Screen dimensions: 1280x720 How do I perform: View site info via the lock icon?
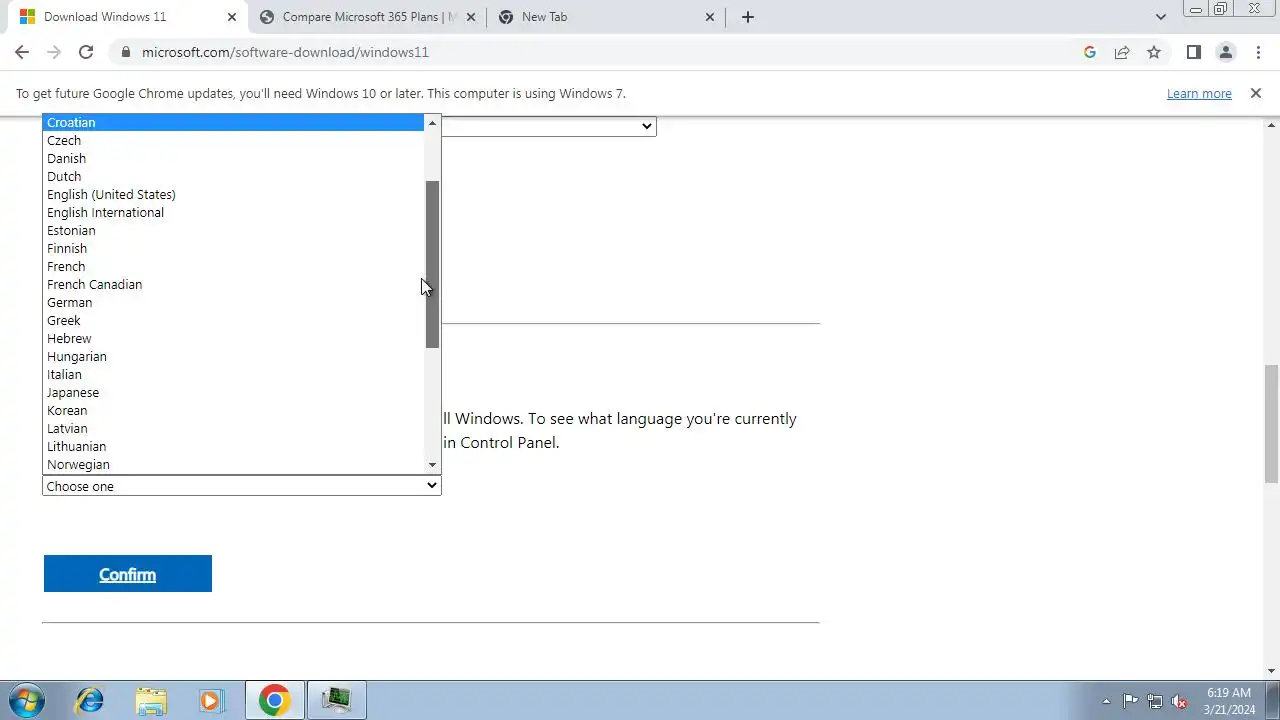point(125,52)
